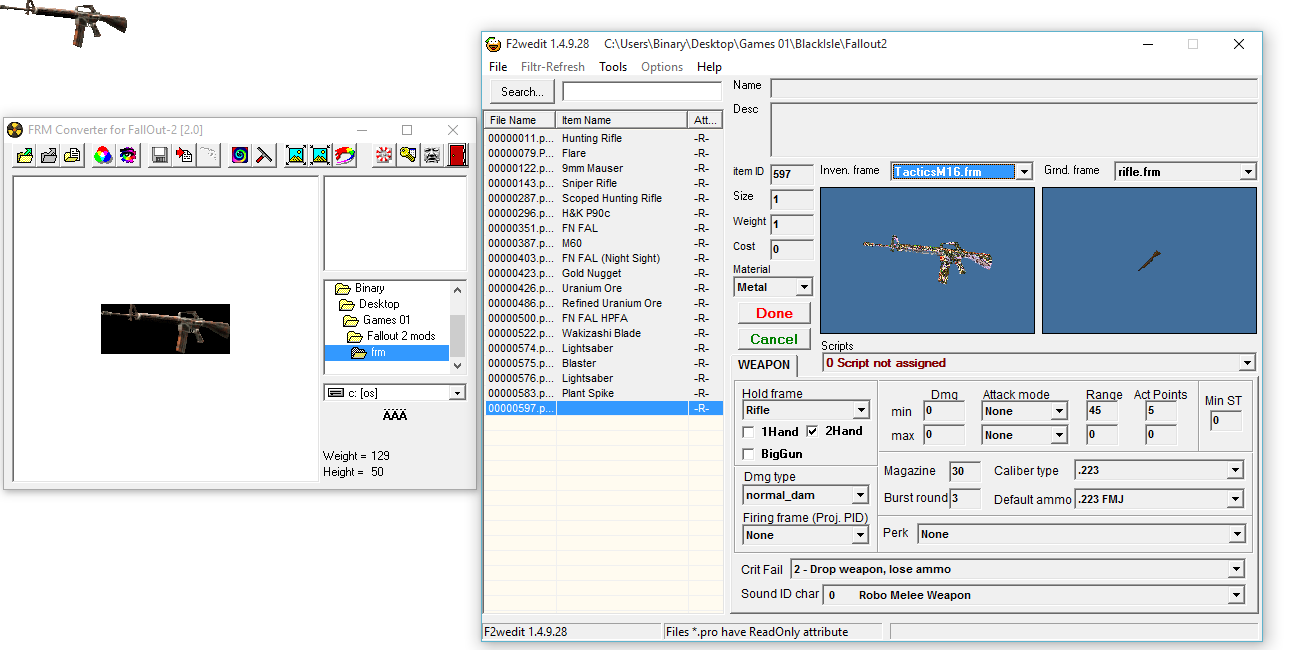The image size is (1312, 650).
Task: Click the gray face icon in FRM Converter toolbar
Action: (x=432, y=155)
